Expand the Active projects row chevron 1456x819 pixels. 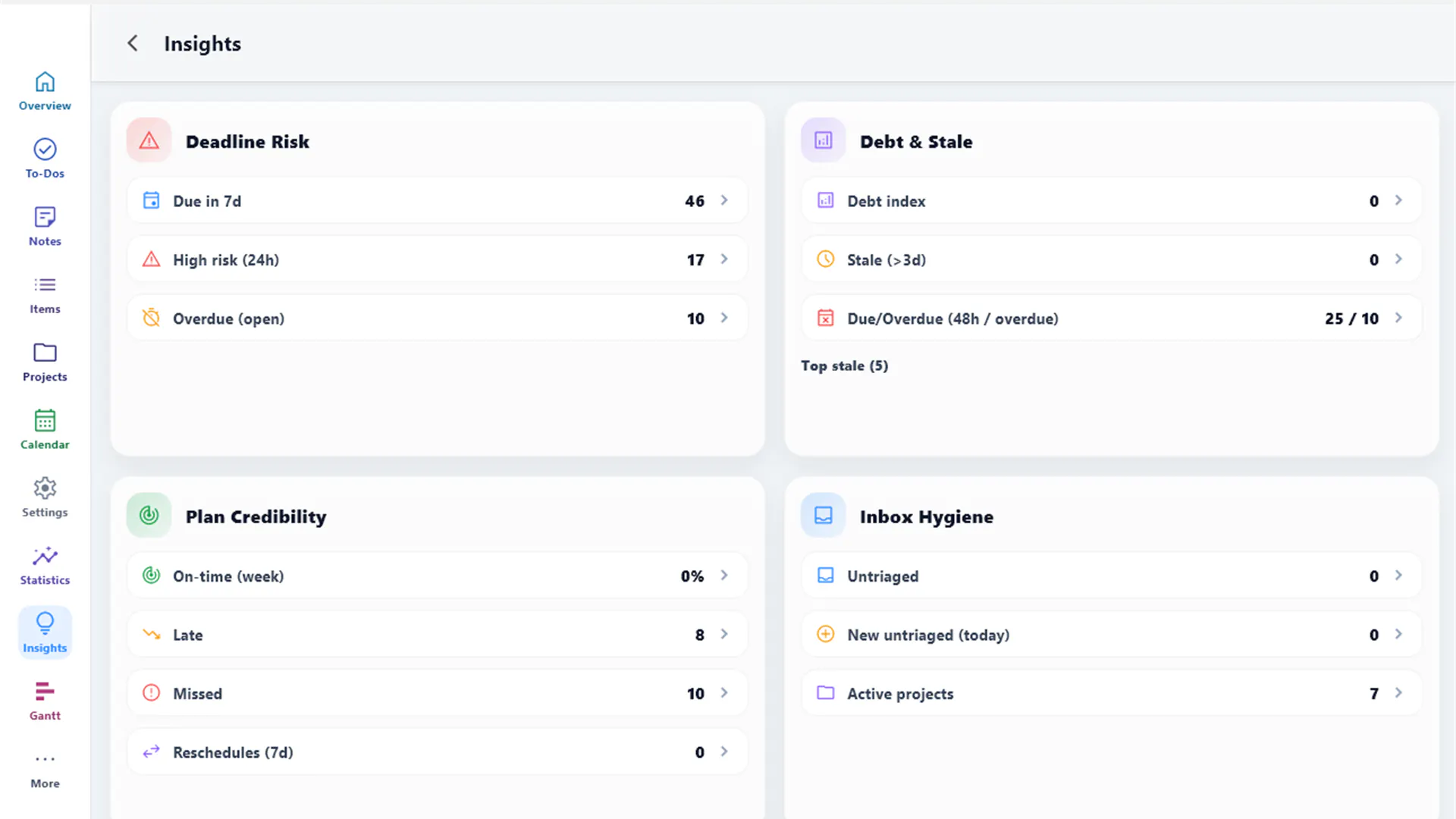click(x=1398, y=692)
